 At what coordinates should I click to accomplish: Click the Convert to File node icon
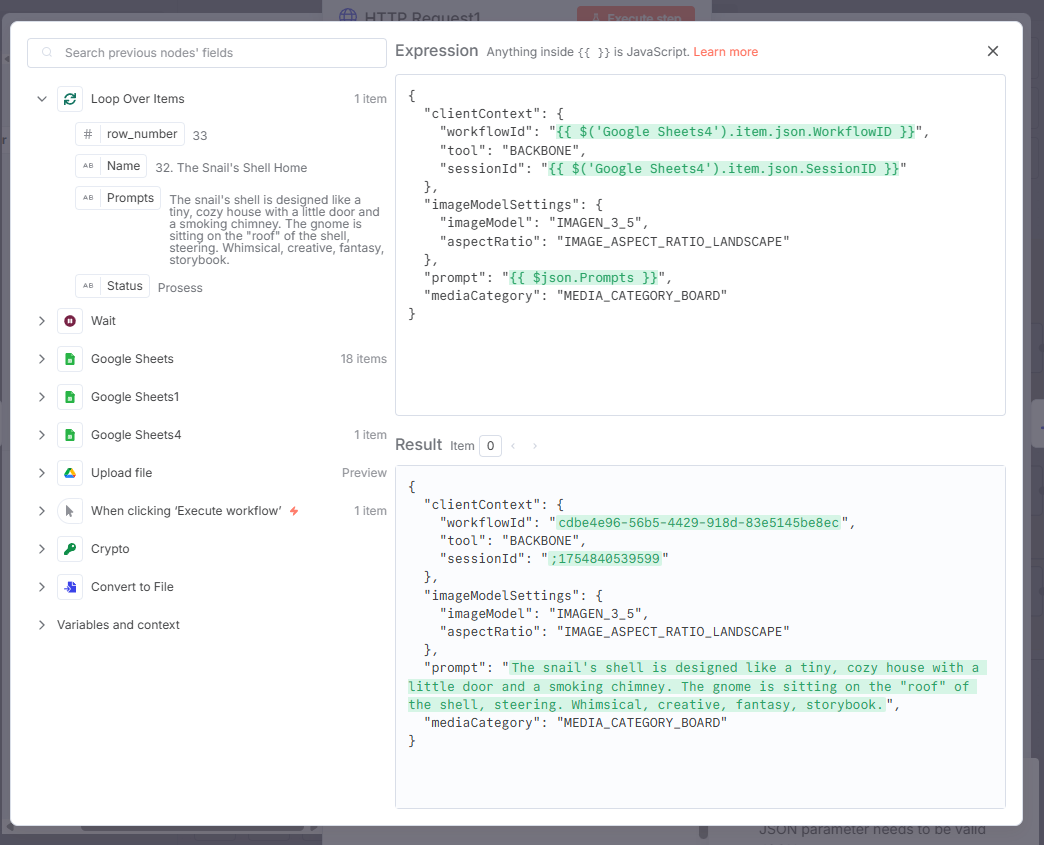(x=69, y=587)
